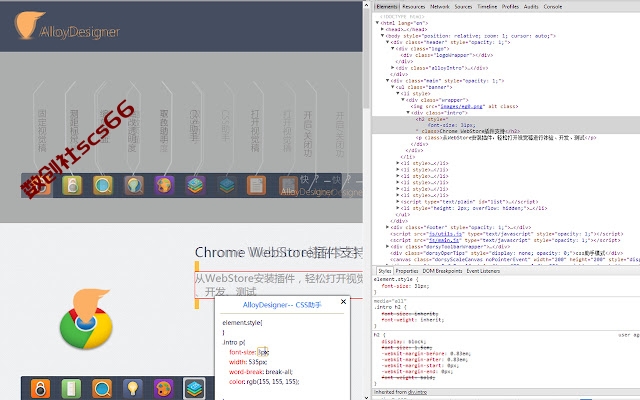Switch to the Console tab

(553, 7)
